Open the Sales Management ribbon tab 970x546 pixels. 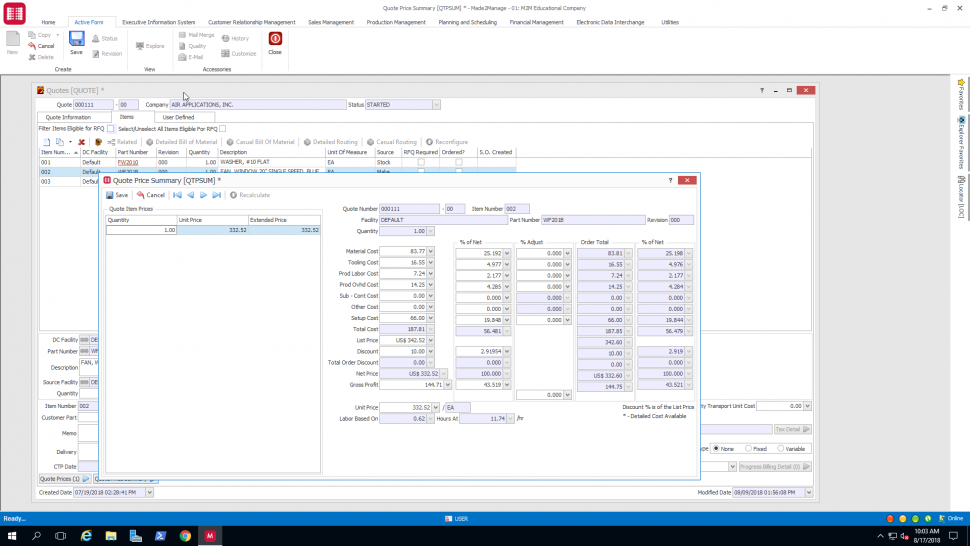click(330, 21)
